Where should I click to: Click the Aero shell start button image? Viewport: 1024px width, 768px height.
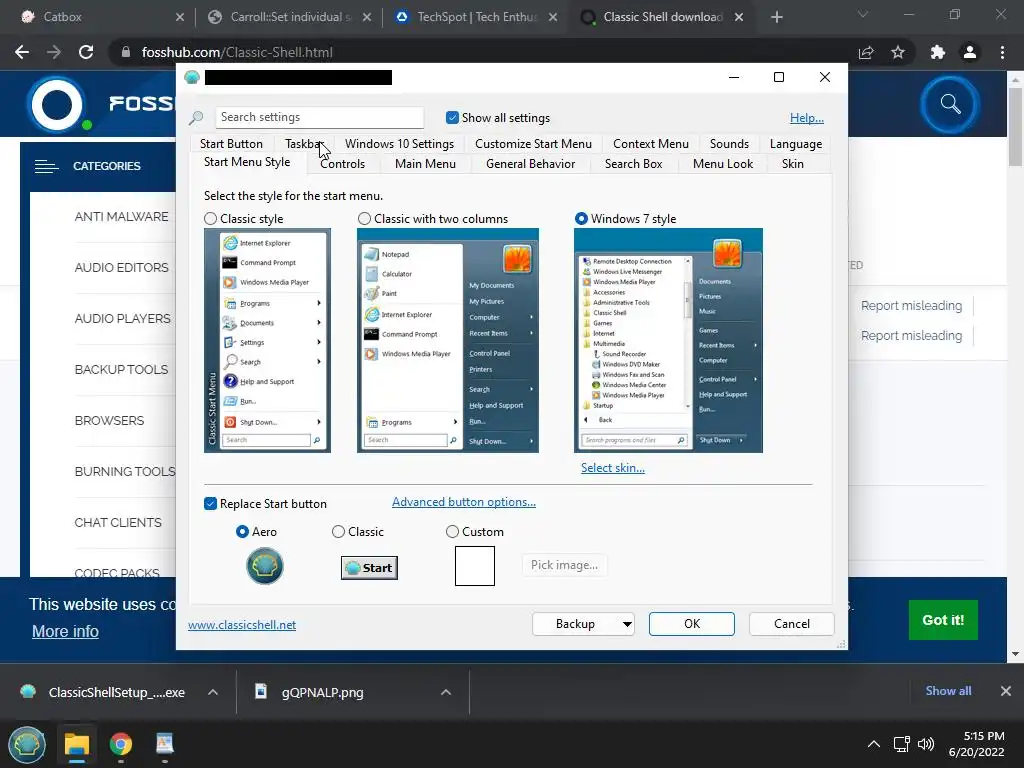(x=264, y=566)
